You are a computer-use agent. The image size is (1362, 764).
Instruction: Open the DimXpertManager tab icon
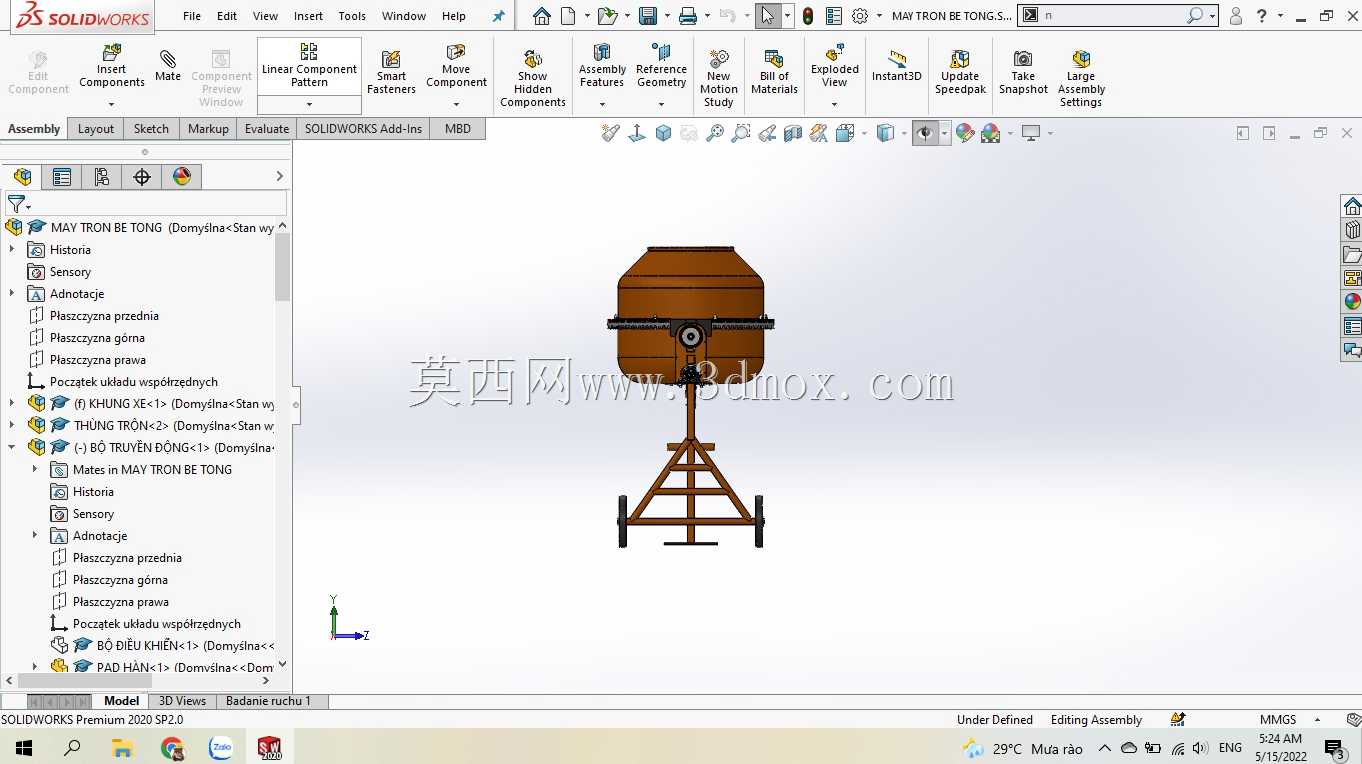click(x=142, y=177)
